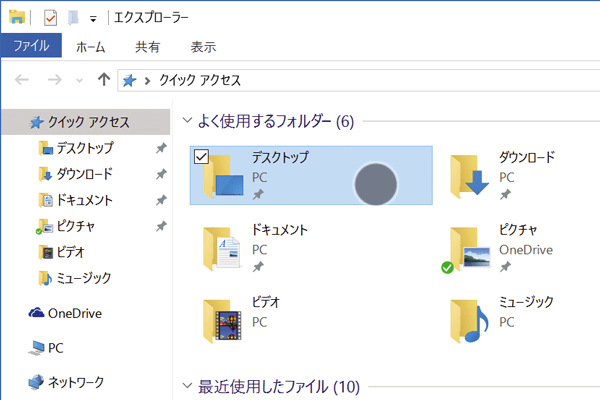Select ドキュメント in navigation pane
Image resolution: width=600 pixels, height=400 pixels.
click(x=85, y=200)
